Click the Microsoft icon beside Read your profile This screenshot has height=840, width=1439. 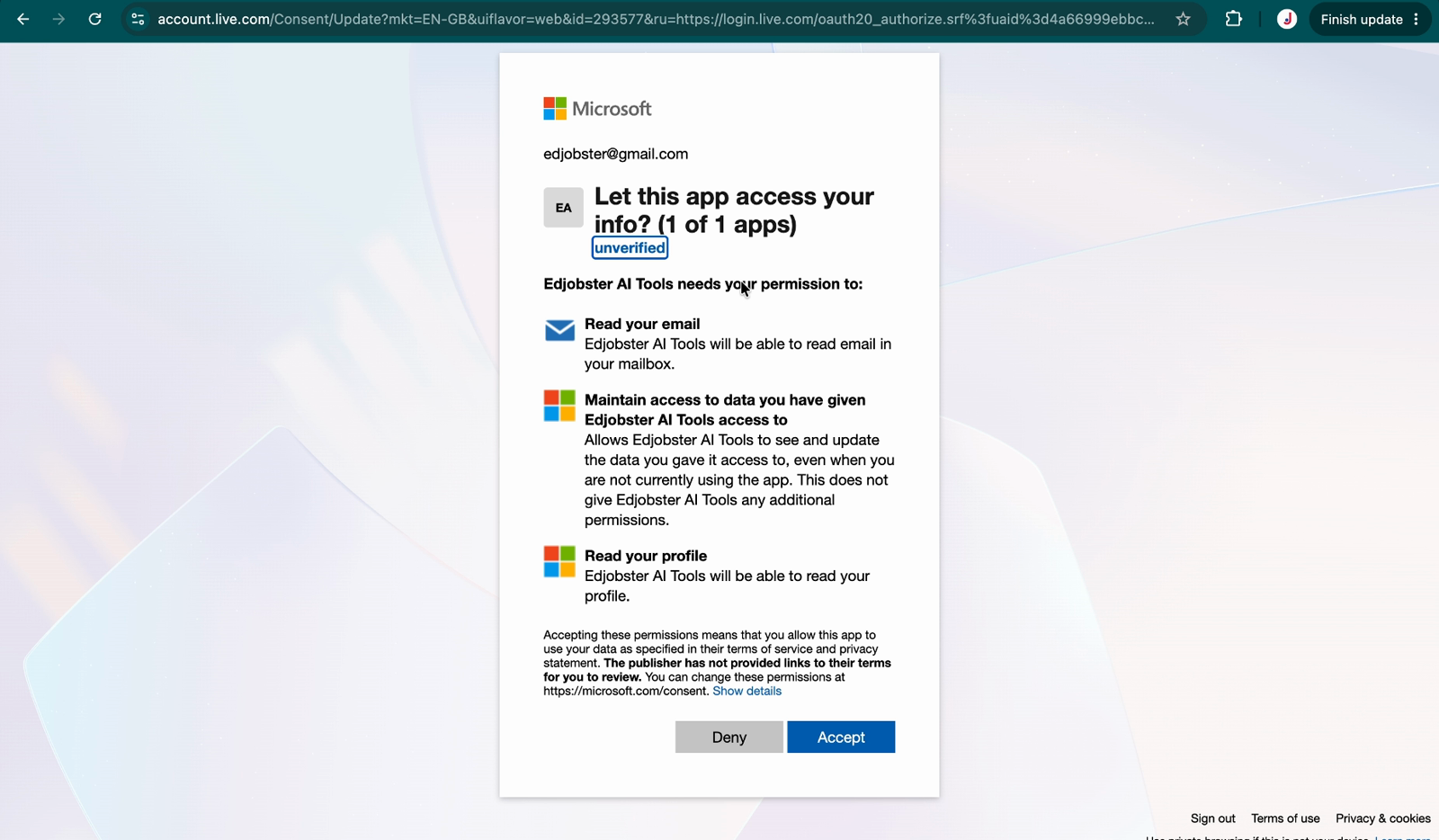point(559,561)
